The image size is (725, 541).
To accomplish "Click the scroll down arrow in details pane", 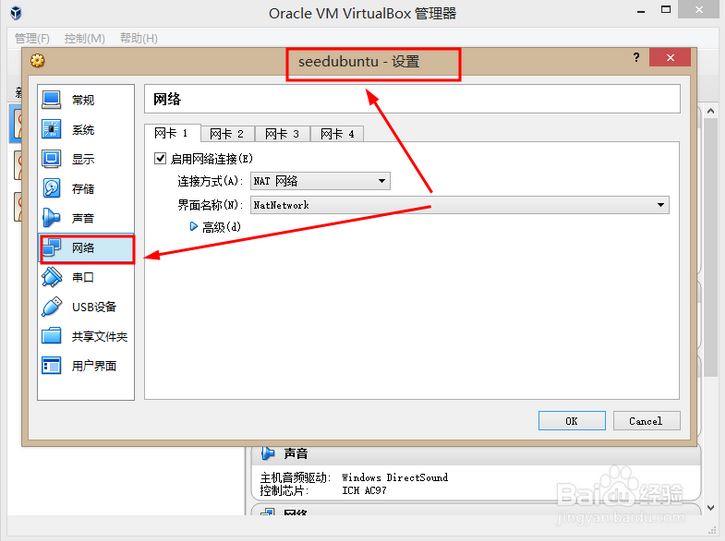I will [711, 508].
